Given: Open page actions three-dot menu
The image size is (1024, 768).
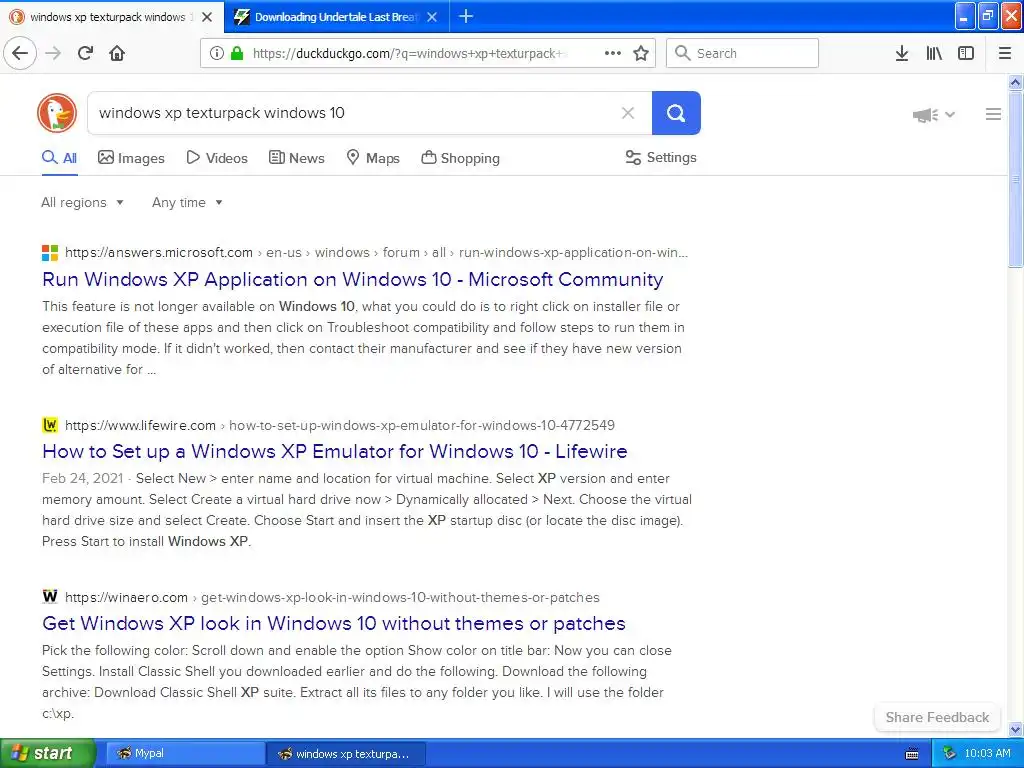Looking at the screenshot, I should 613,53.
